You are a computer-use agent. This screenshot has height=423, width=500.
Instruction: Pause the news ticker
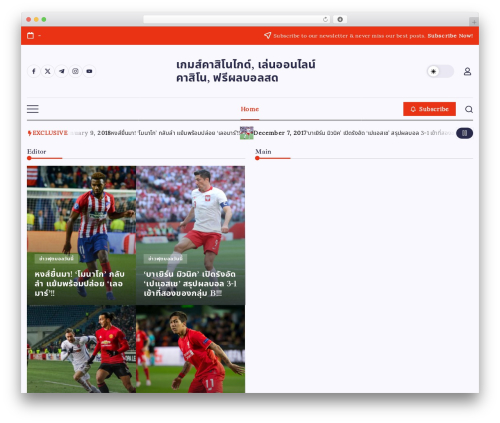click(464, 133)
